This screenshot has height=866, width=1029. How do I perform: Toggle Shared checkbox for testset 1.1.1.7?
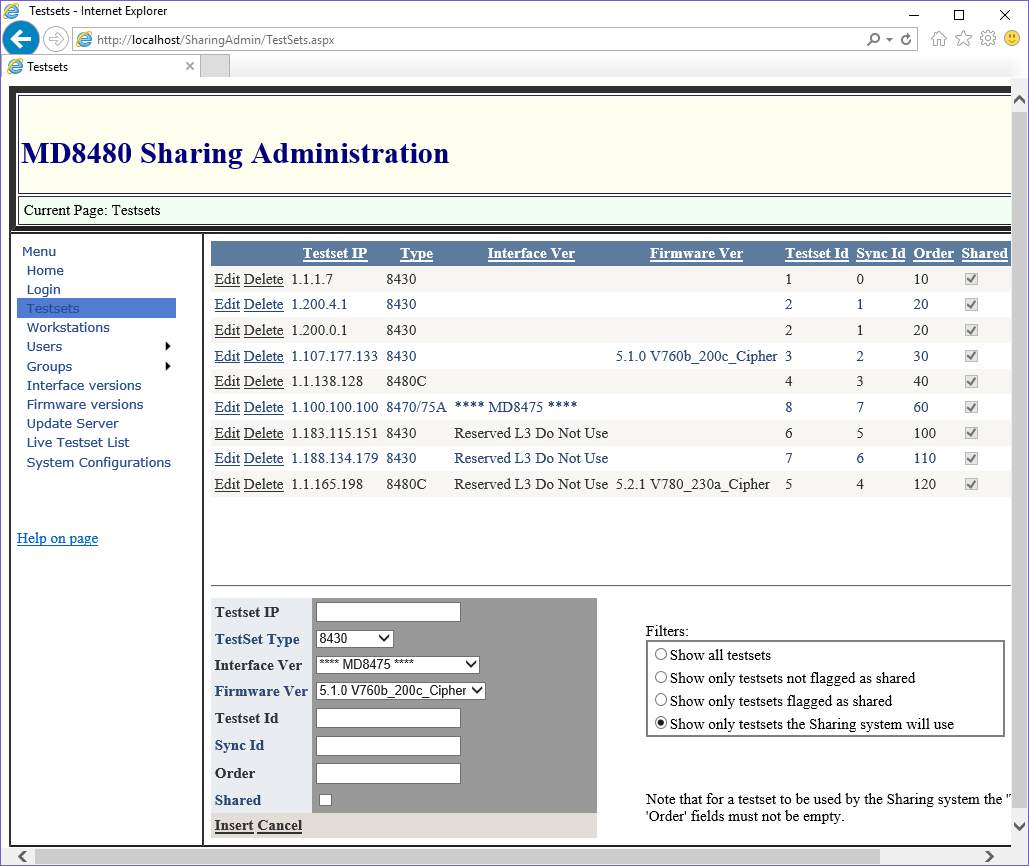(971, 279)
